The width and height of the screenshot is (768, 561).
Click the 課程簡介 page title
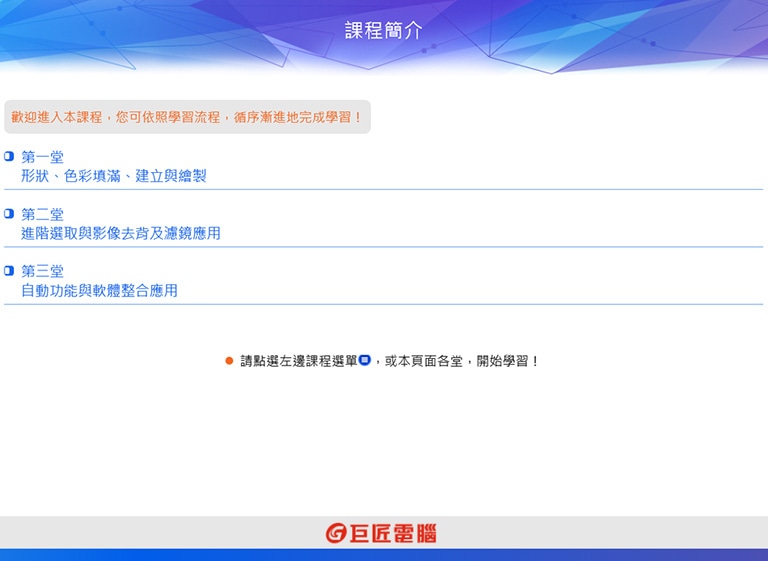tap(384, 30)
